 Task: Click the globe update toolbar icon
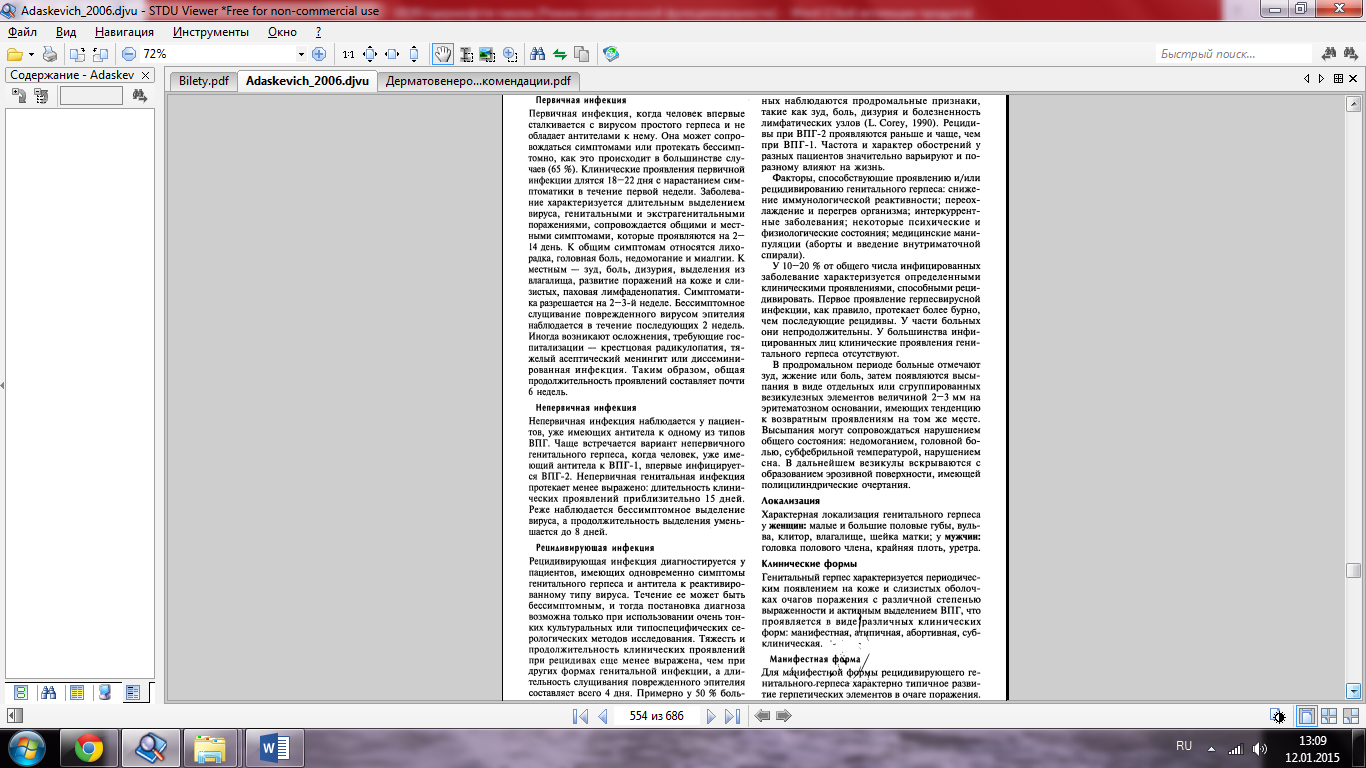coord(611,54)
